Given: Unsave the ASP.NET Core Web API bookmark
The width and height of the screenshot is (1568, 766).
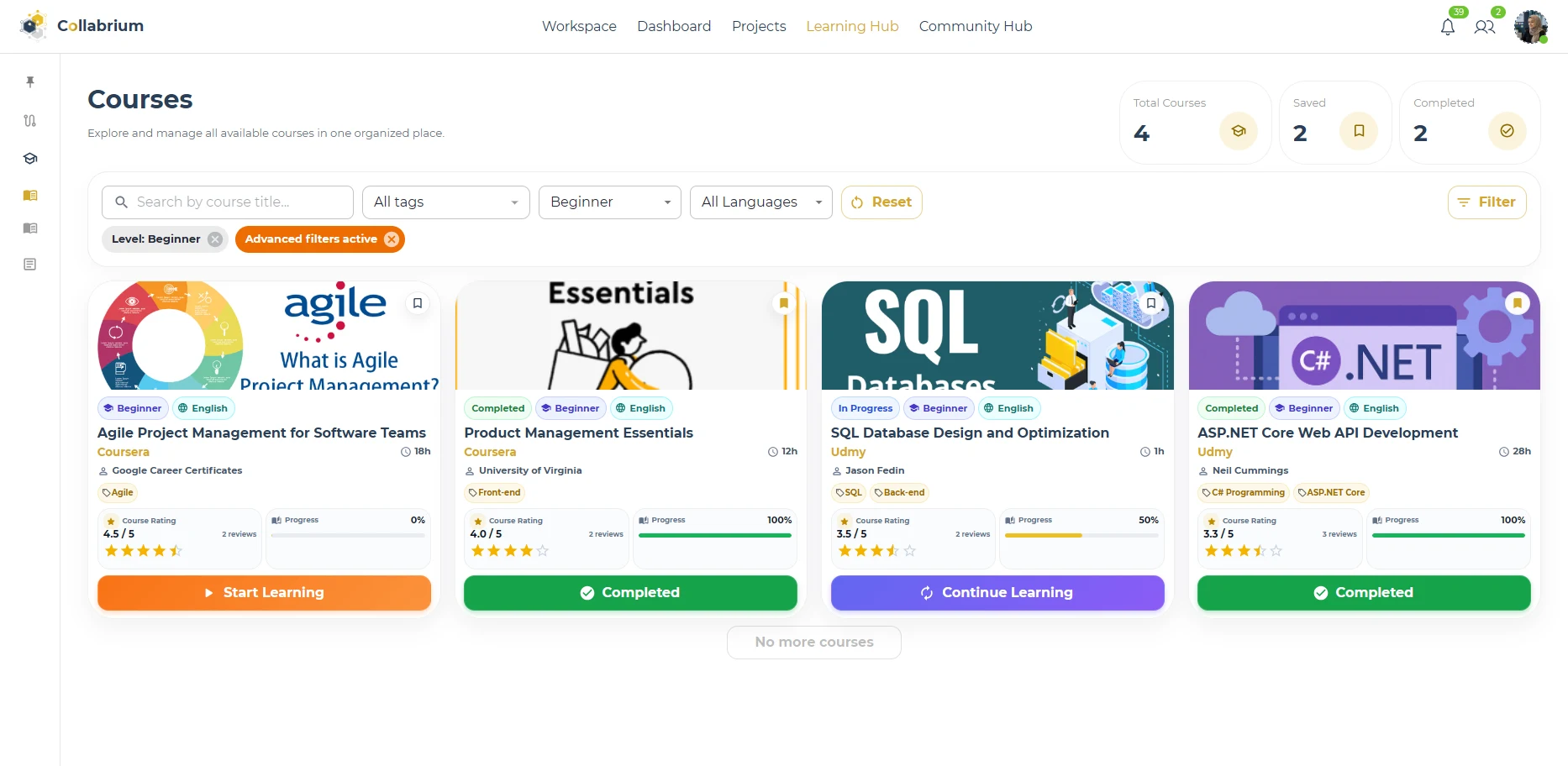Looking at the screenshot, I should click(x=1518, y=303).
